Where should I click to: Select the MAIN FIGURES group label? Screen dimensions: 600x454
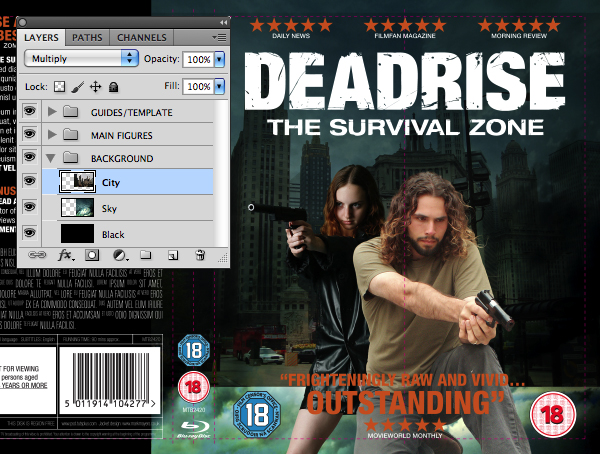(x=122, y=136)
